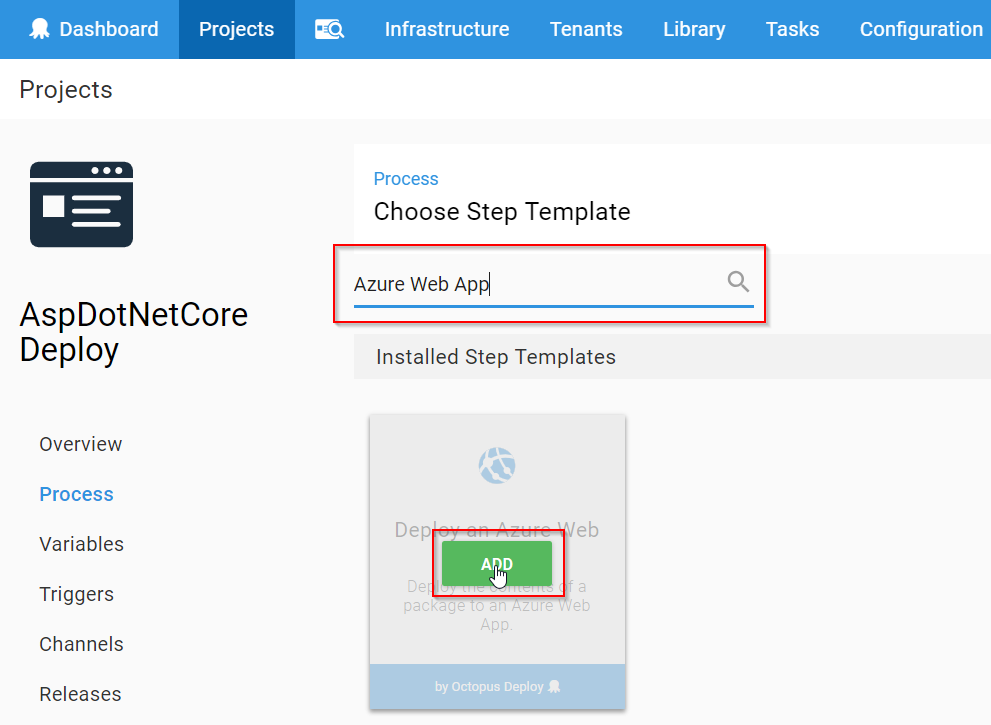Screen dimensions: 991x725
Task: Click the 'Installed Step Templates' heading
Action: [496, 356]
